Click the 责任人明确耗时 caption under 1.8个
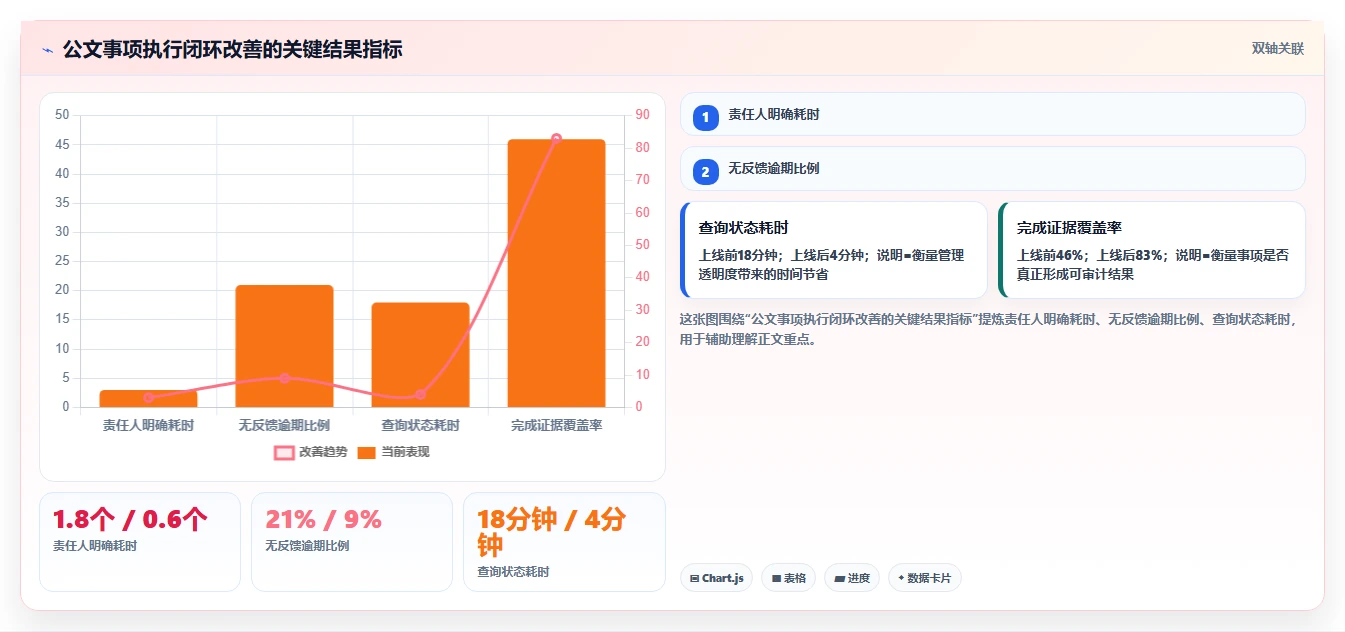The height and width of the screenshot is (632, 1345). (95, 546)
